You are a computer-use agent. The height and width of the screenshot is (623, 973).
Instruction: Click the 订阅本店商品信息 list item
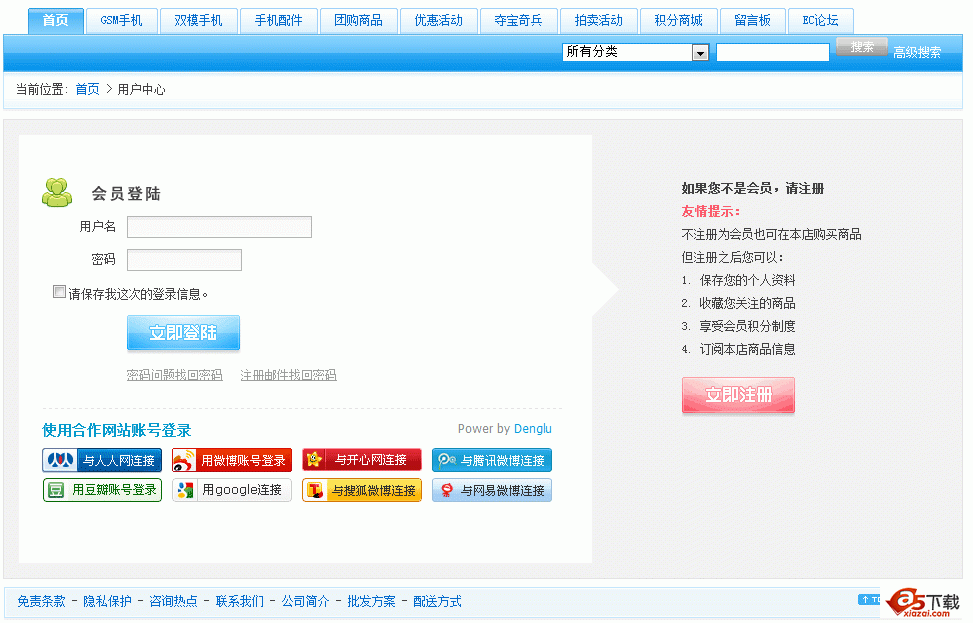[747, 349]
